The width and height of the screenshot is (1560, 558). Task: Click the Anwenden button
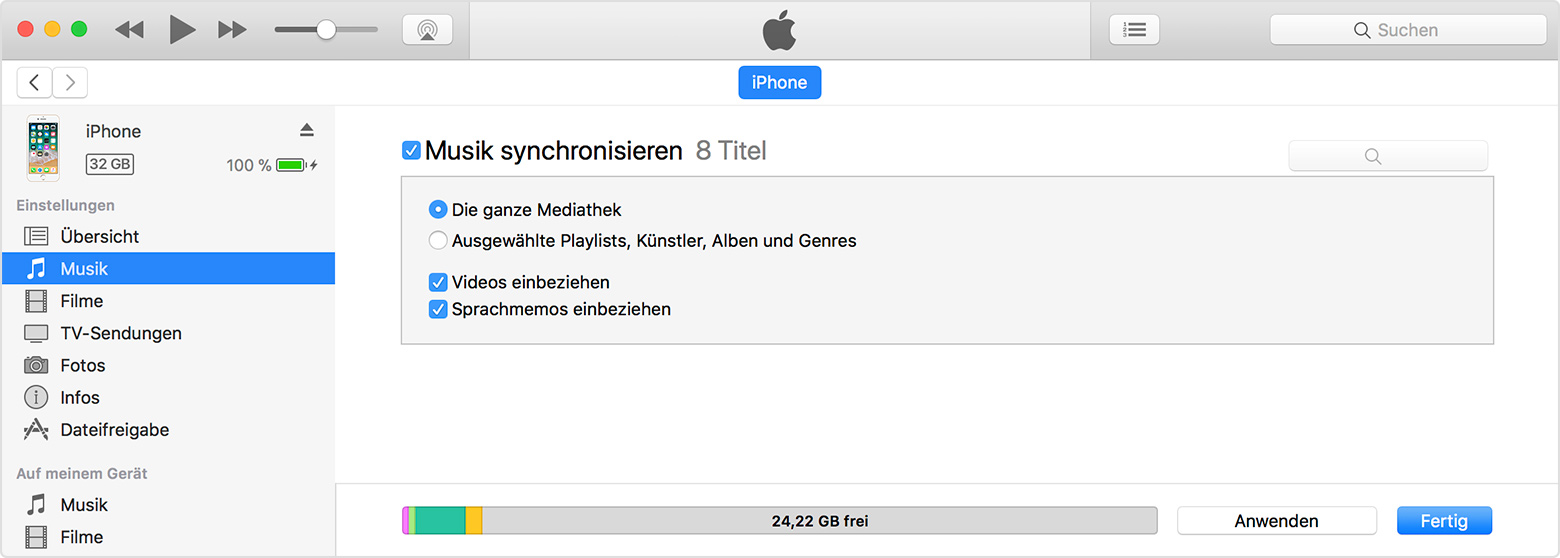[x=1277, y=521]
